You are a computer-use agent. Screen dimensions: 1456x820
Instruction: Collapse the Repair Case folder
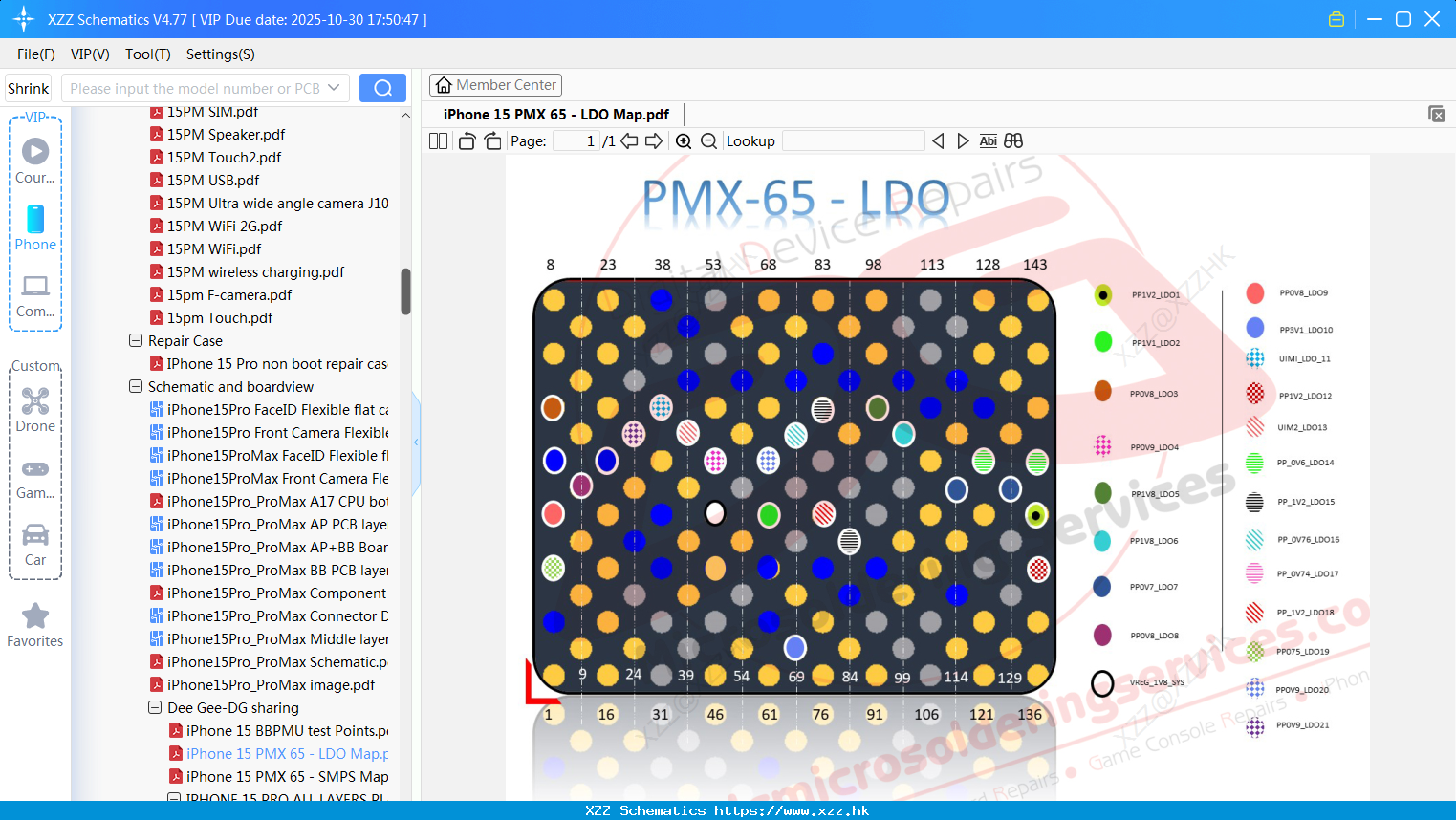click(136, 340)
